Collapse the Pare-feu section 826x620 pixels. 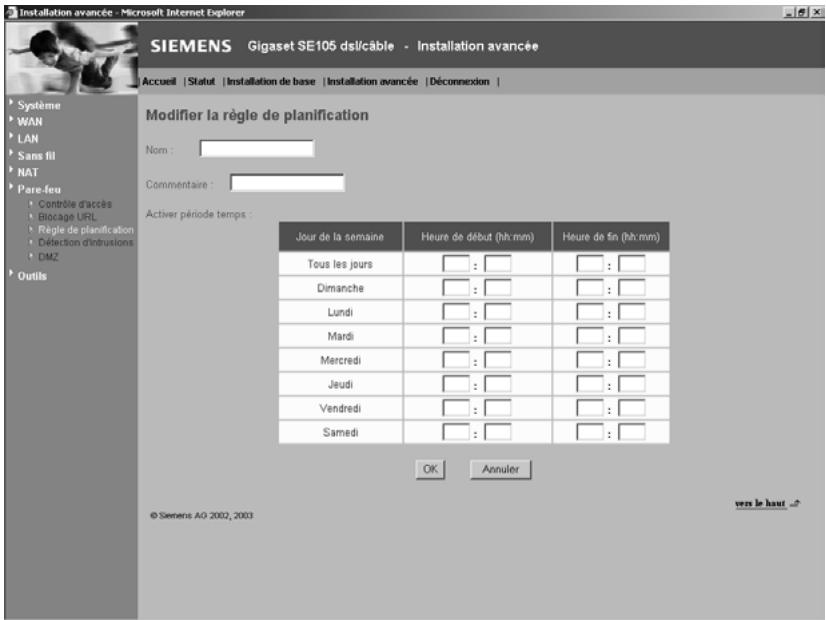click(39, 189)
